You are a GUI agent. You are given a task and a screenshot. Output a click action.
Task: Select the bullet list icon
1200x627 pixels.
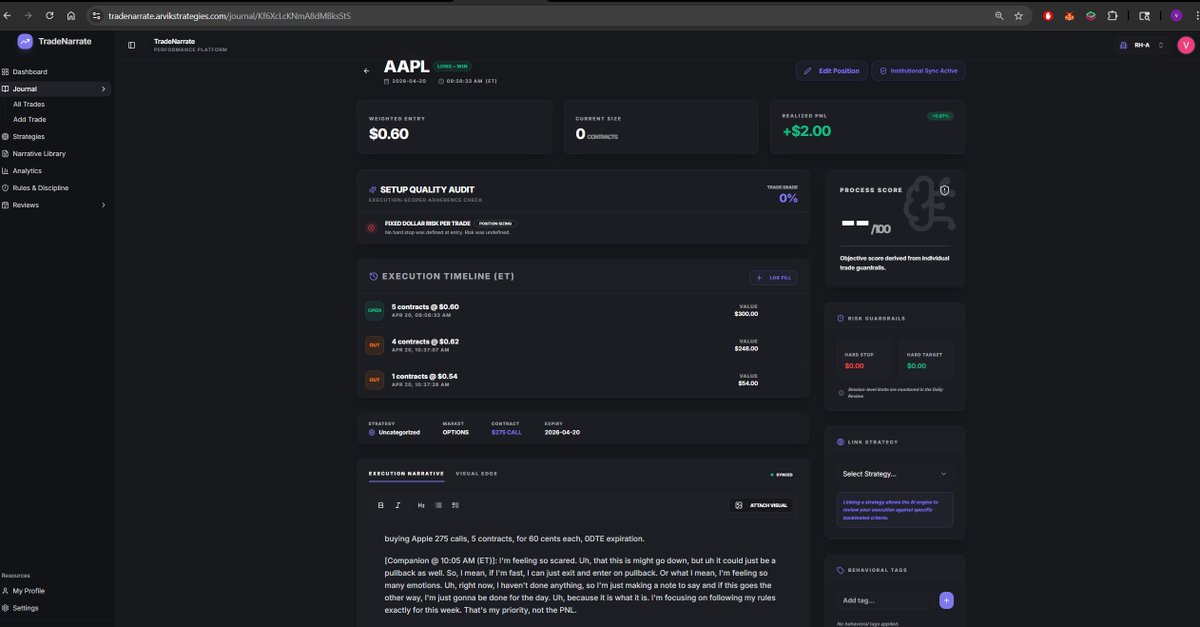437,505
